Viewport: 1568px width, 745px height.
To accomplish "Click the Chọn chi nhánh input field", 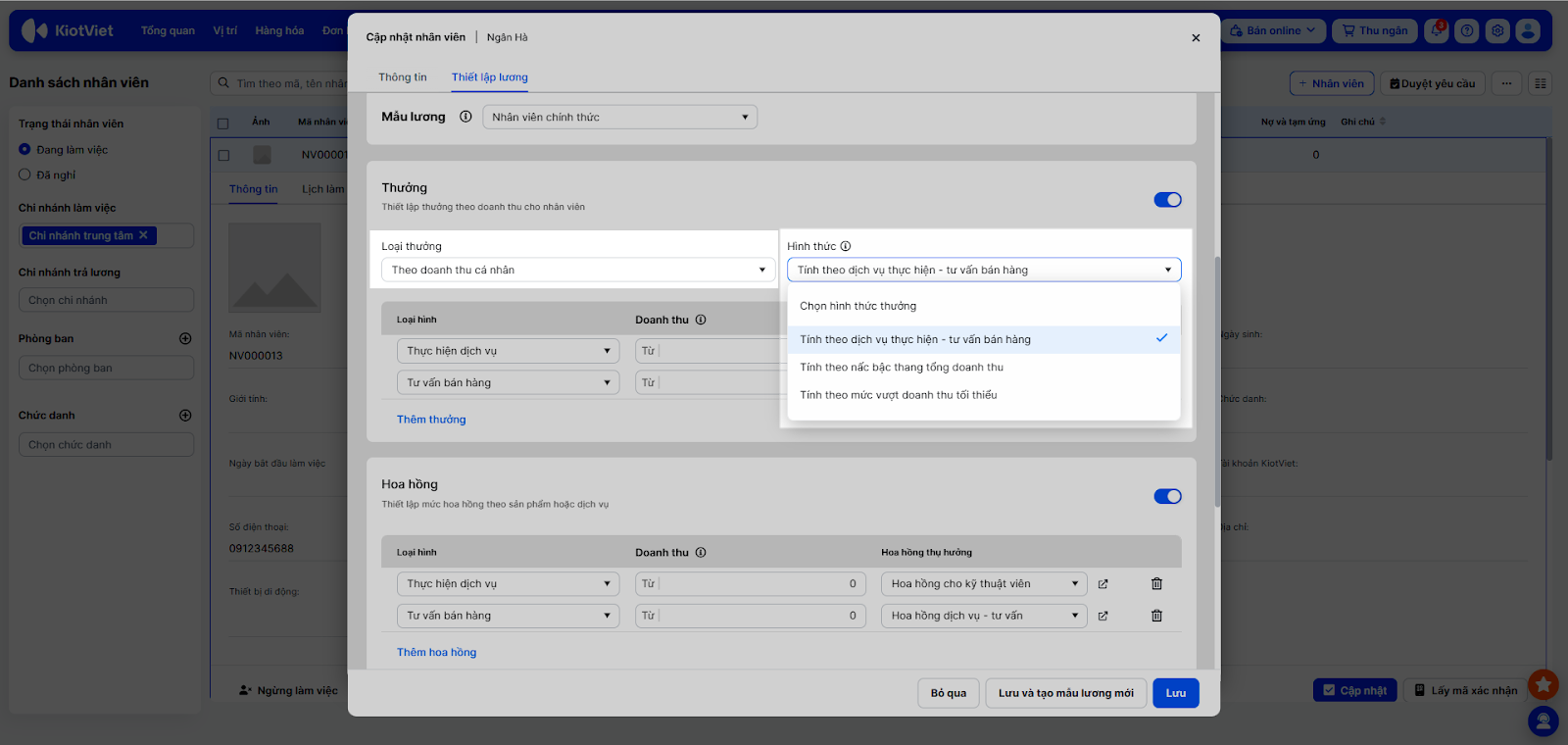I will (106, 301).
